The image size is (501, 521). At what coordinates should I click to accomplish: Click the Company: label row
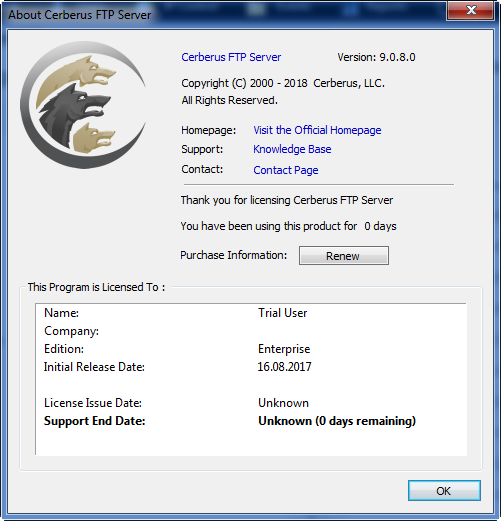click(x=71, y=331)
